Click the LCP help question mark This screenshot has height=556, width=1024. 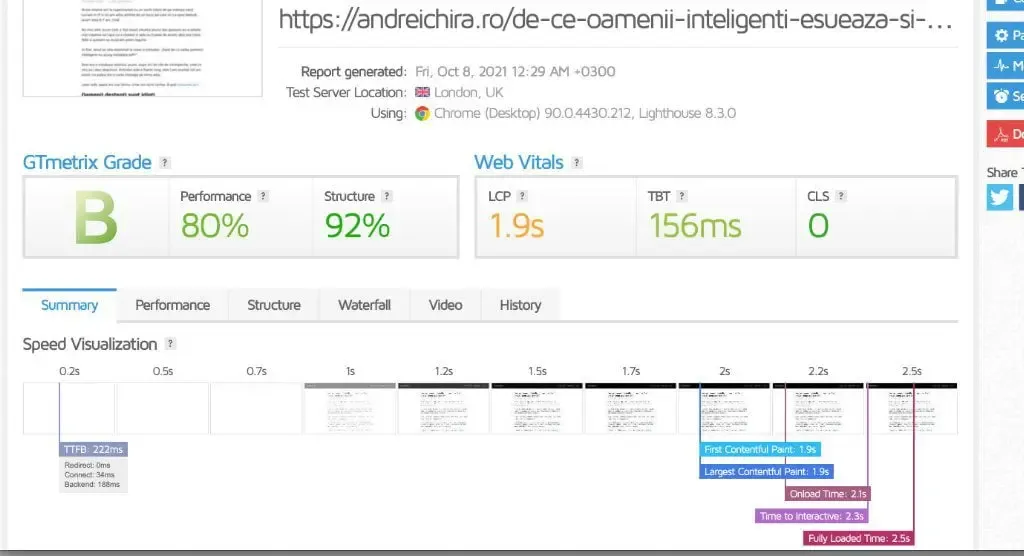(x=522, y=196)
